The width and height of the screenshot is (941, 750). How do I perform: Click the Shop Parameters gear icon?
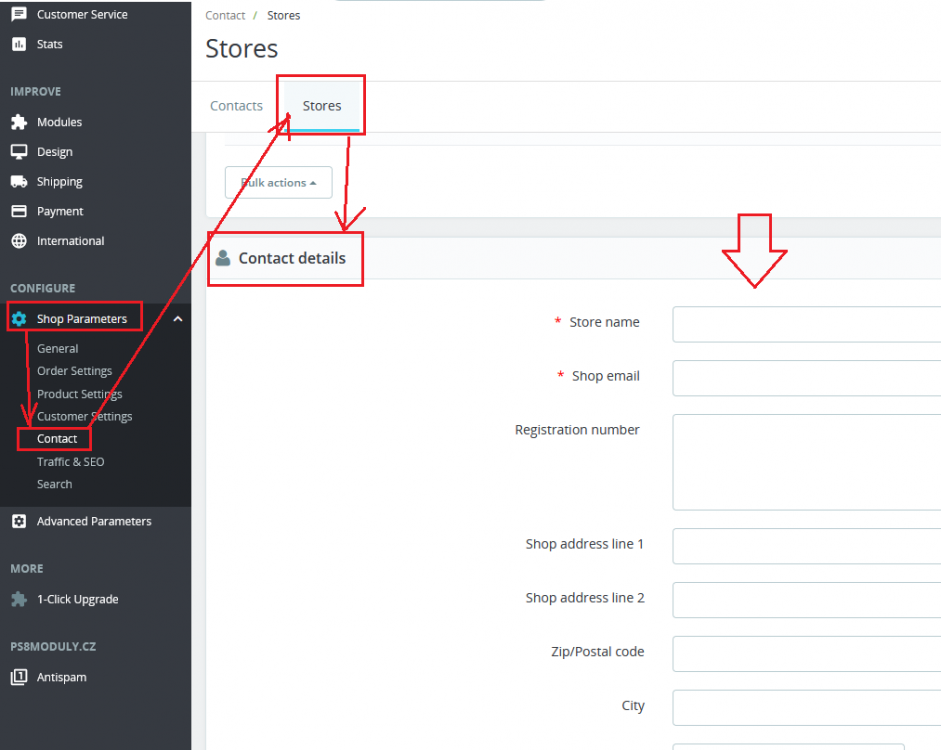(x=19, y=319)
